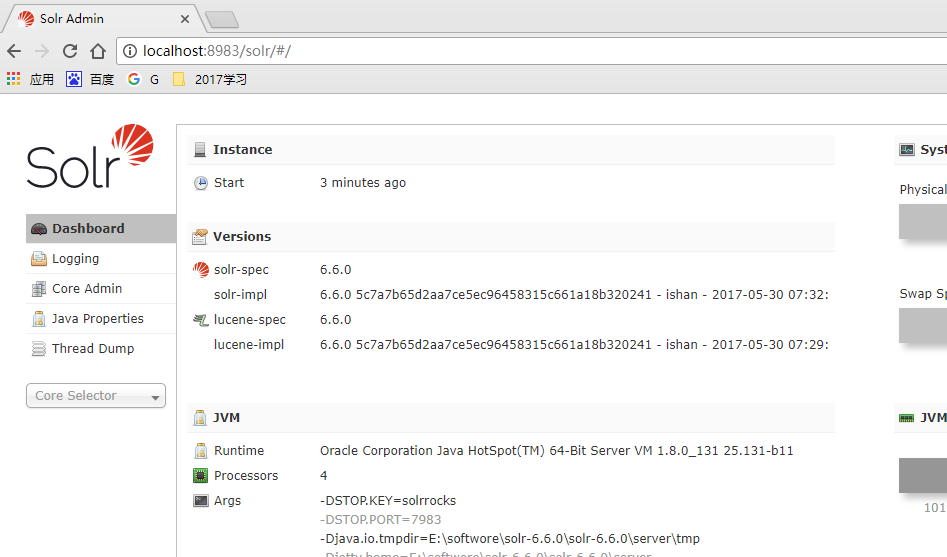Click the address bar URL field
This screenshot has width=947, height=557.
click(x=500, y=51)
